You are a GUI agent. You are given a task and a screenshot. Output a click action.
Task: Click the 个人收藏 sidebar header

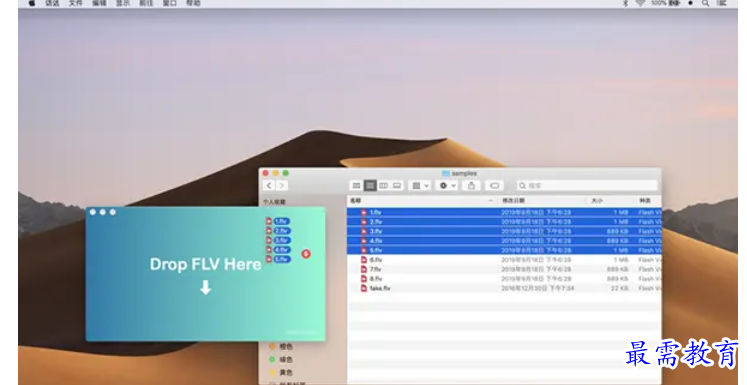click(x=274, y=202)
